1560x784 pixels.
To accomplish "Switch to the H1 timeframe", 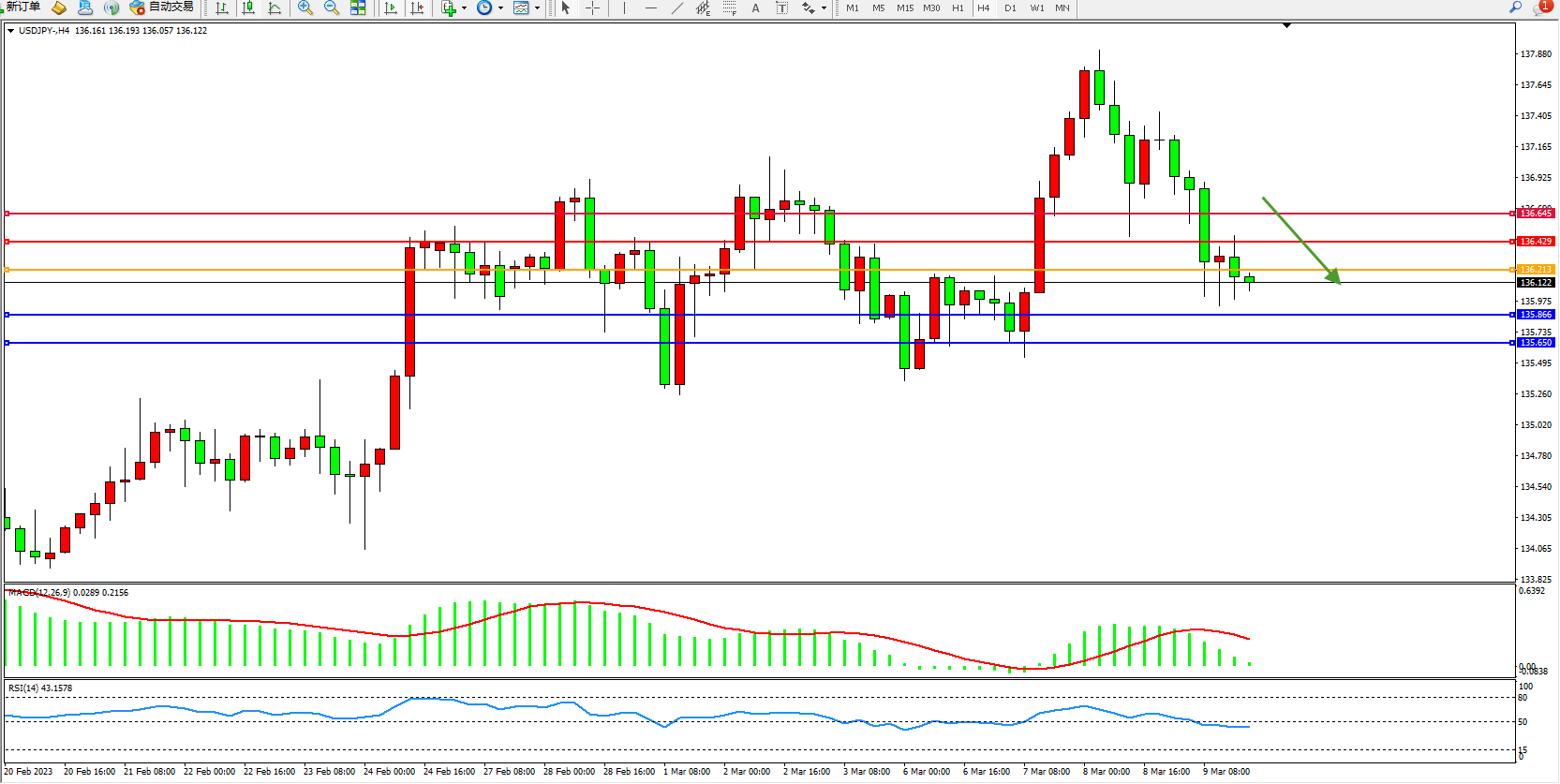I will point(958,8).
